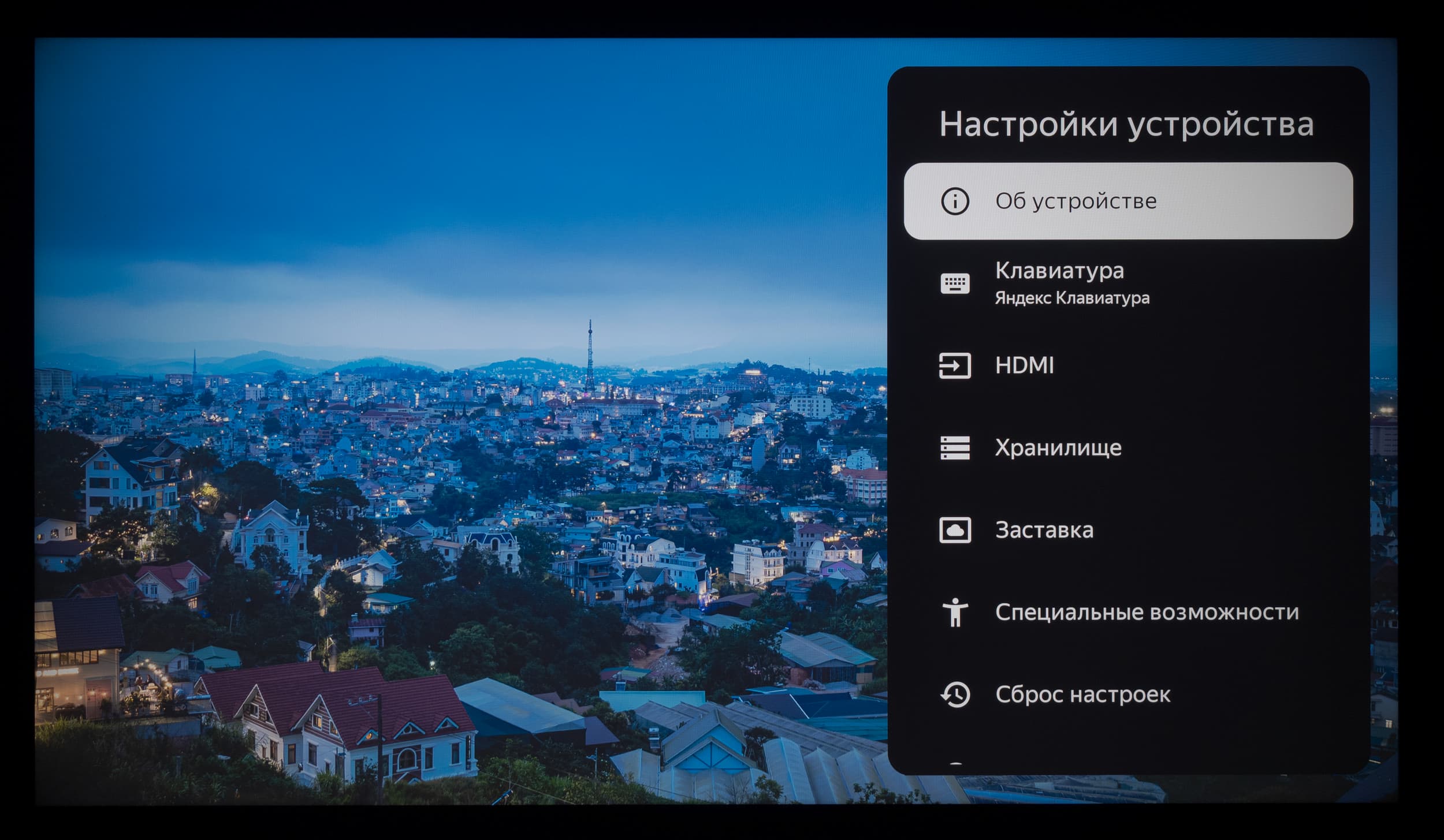Click the accessibility person icon
Image resolution: width=1444 pixels, height=840 pixels.
coord(955,612)
